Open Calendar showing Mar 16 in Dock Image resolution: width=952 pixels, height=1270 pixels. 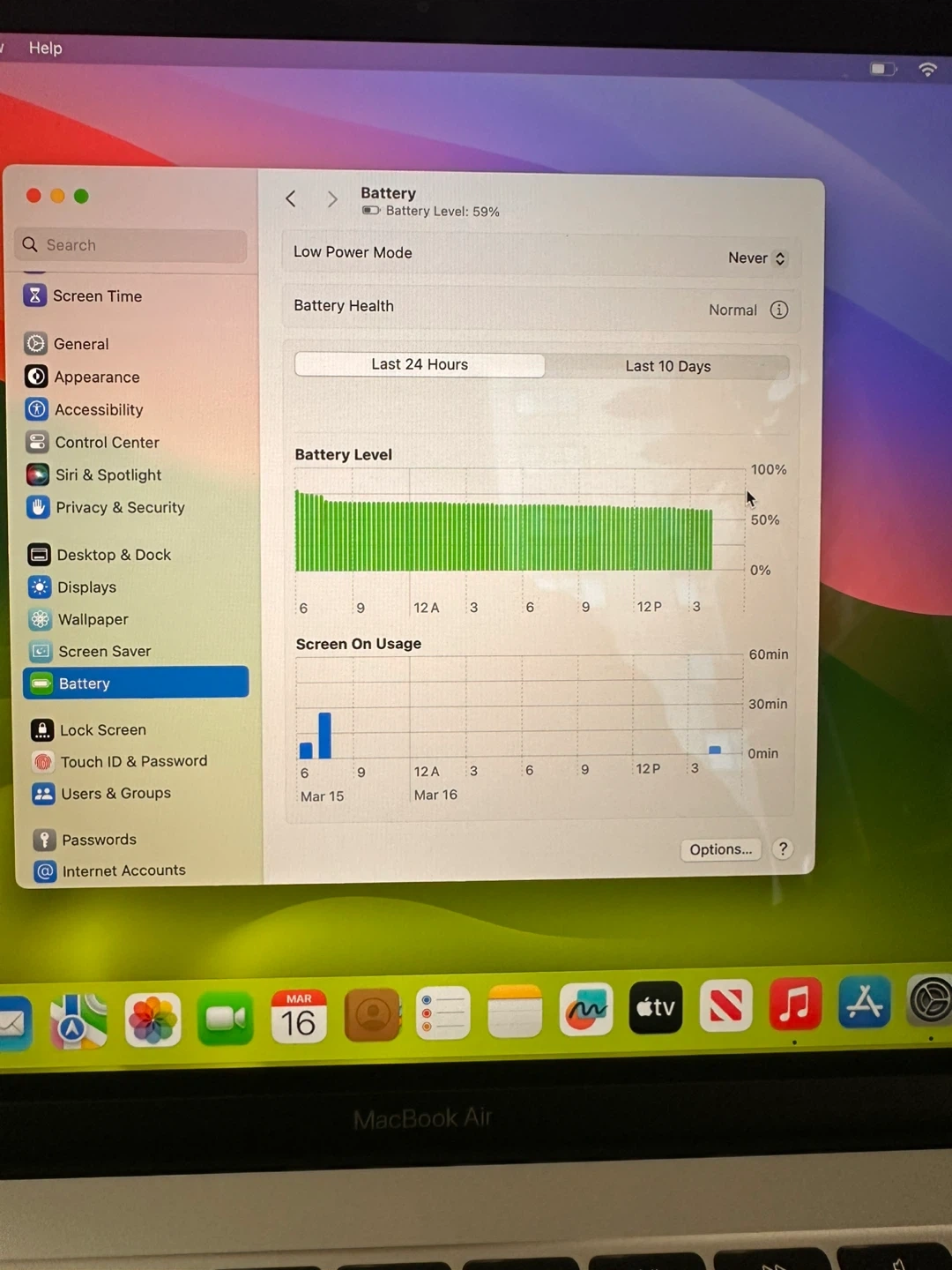(299, 1017)
